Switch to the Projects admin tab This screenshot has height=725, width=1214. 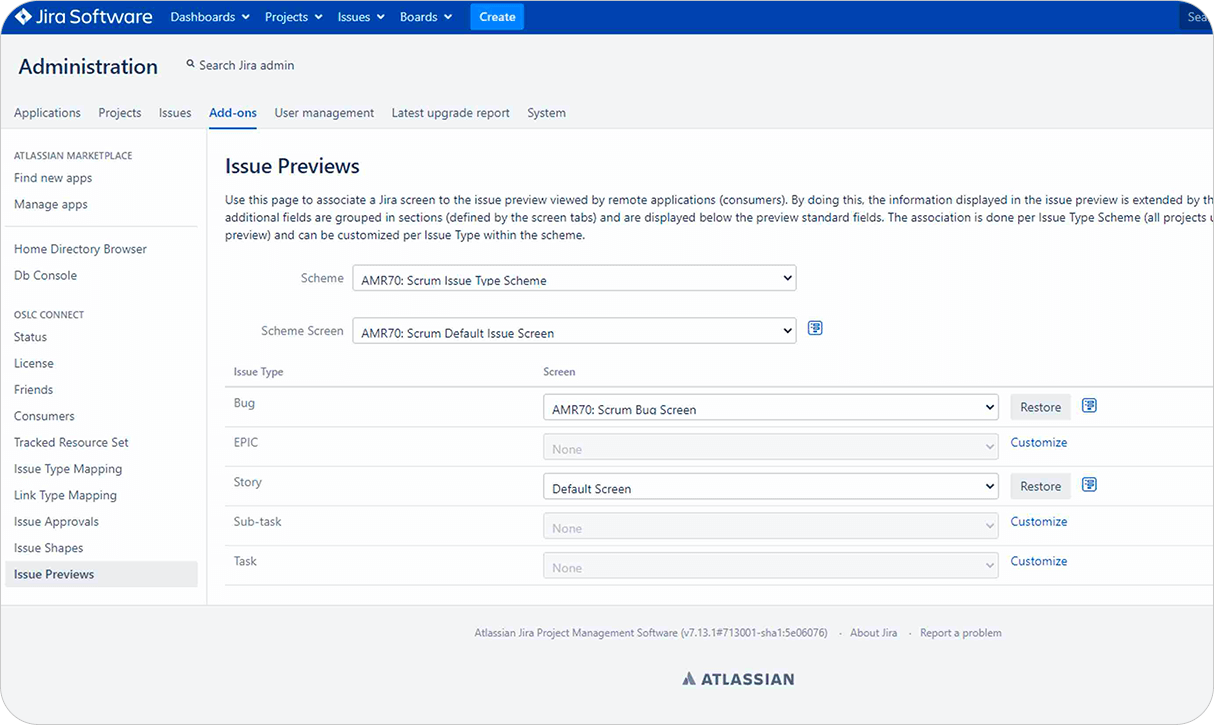click(120, 113)
